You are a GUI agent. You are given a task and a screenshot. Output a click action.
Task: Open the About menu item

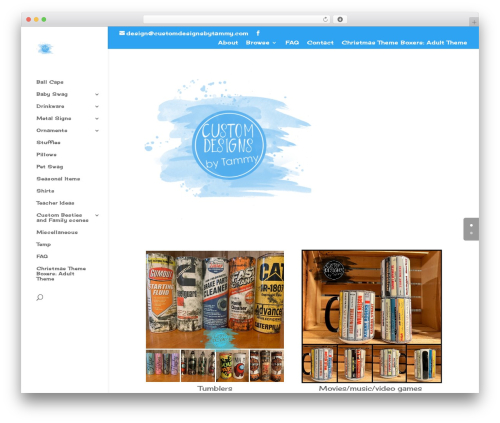pyautogui.click(x=228, y=43)
